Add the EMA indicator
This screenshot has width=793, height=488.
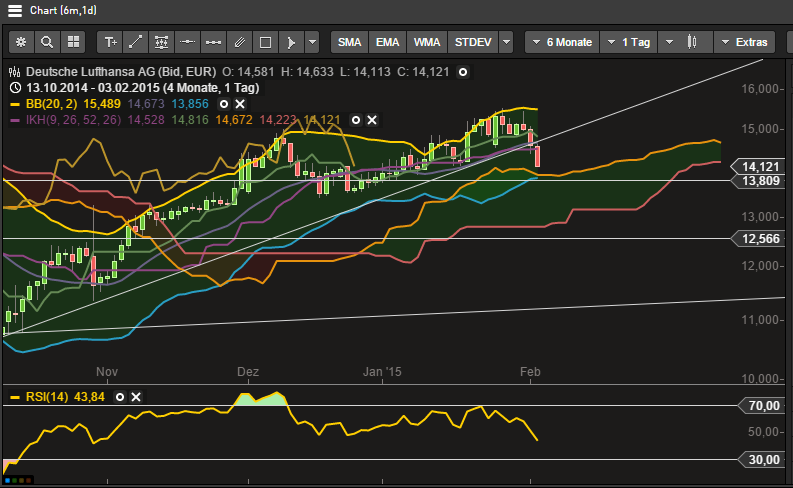387,42
